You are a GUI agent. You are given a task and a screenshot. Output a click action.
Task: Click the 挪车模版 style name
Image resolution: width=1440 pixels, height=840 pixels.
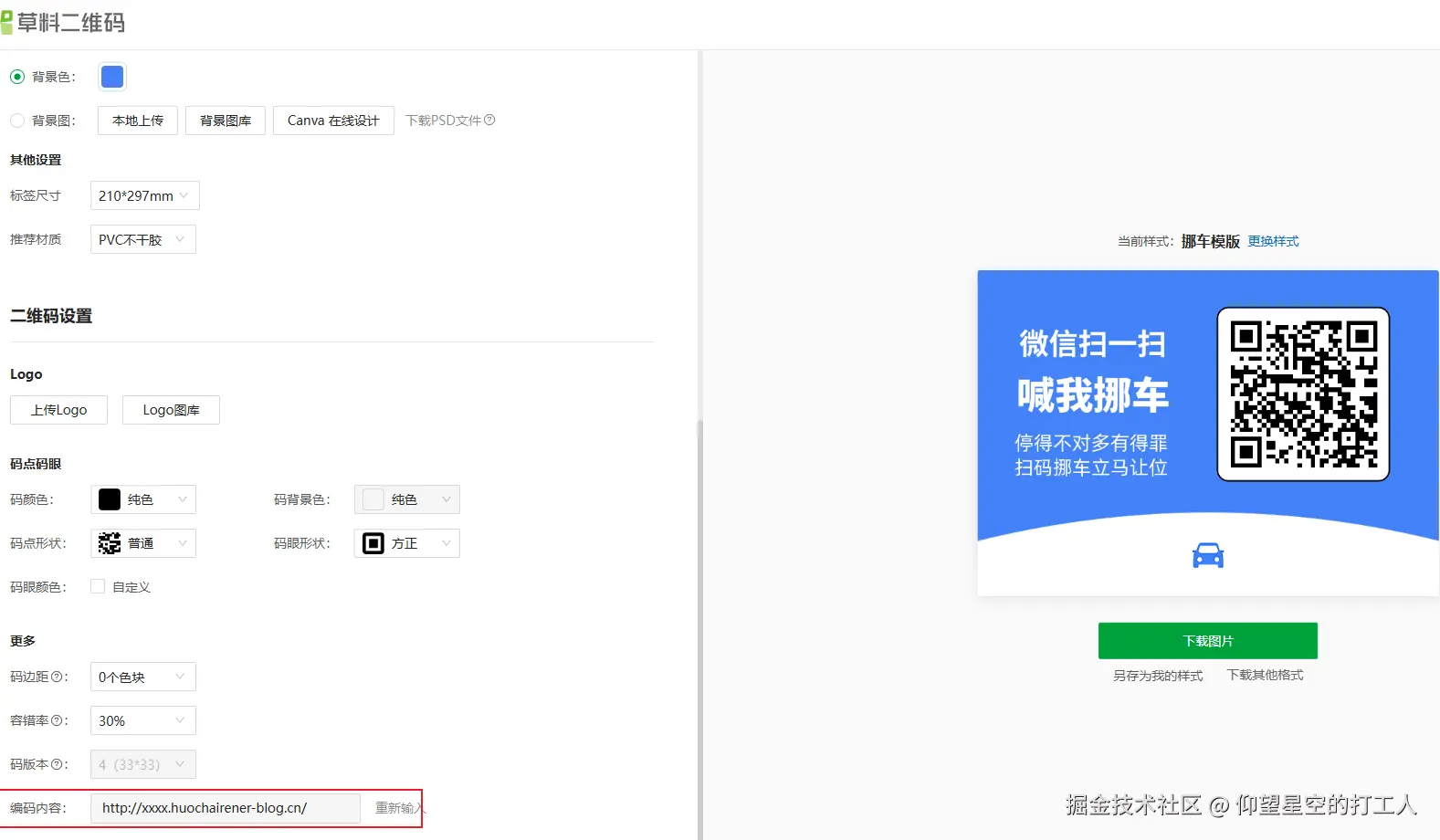pos(1210,241)
